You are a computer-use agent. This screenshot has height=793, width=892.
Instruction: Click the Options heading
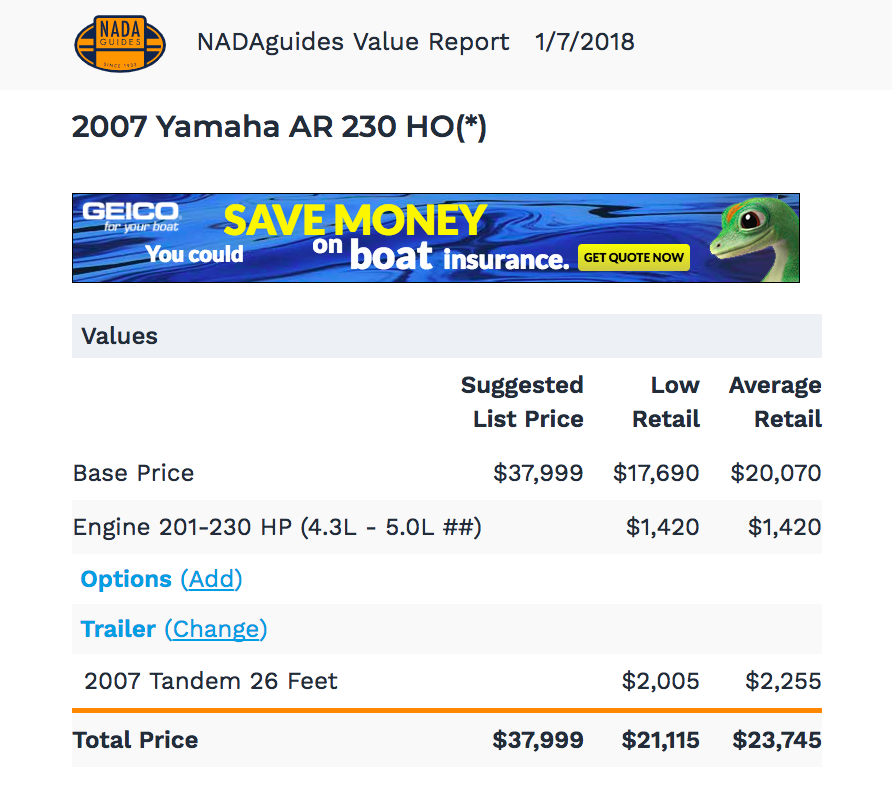click(x=126, y=579)
